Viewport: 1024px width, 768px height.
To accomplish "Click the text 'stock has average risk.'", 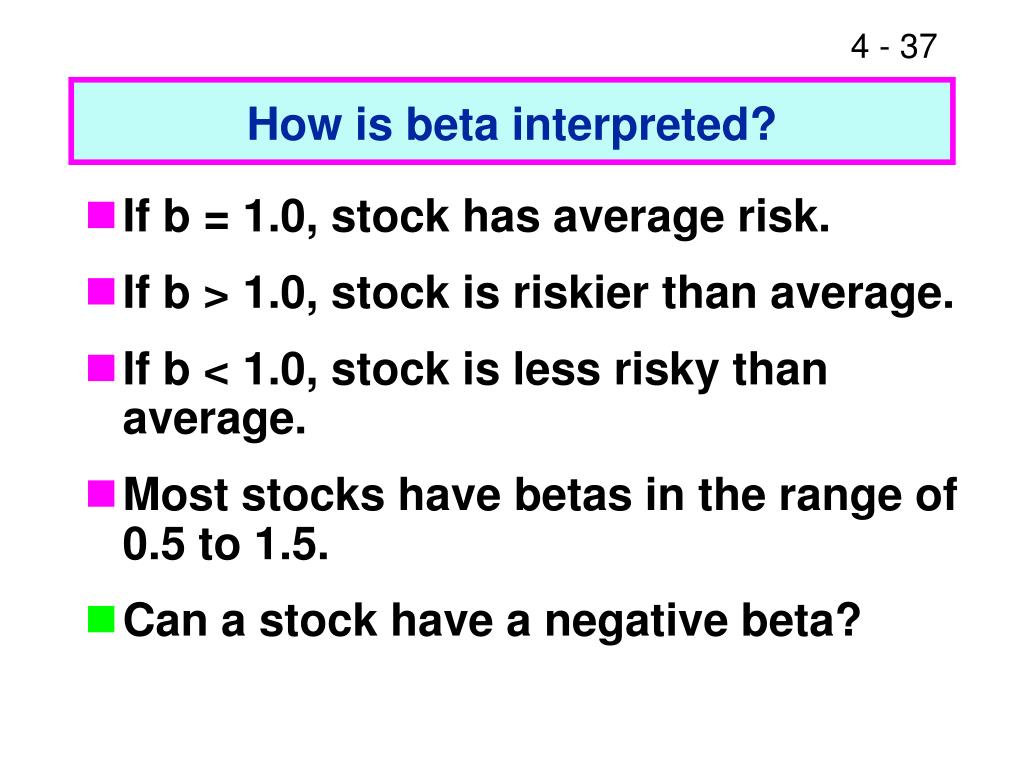I will 581,217.
